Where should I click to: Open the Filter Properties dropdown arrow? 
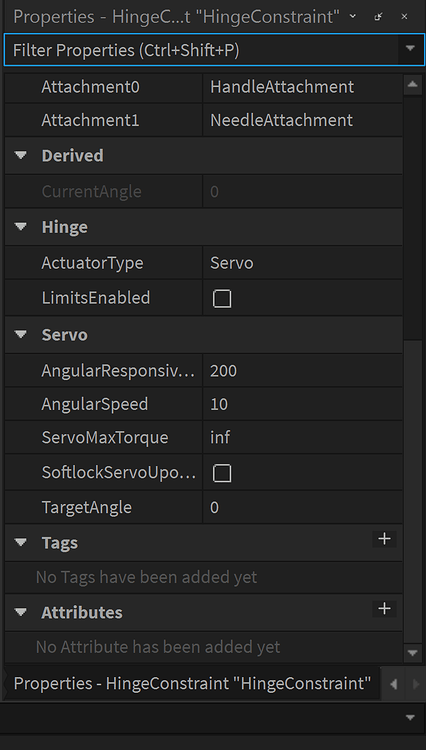(x=410, y=49)
